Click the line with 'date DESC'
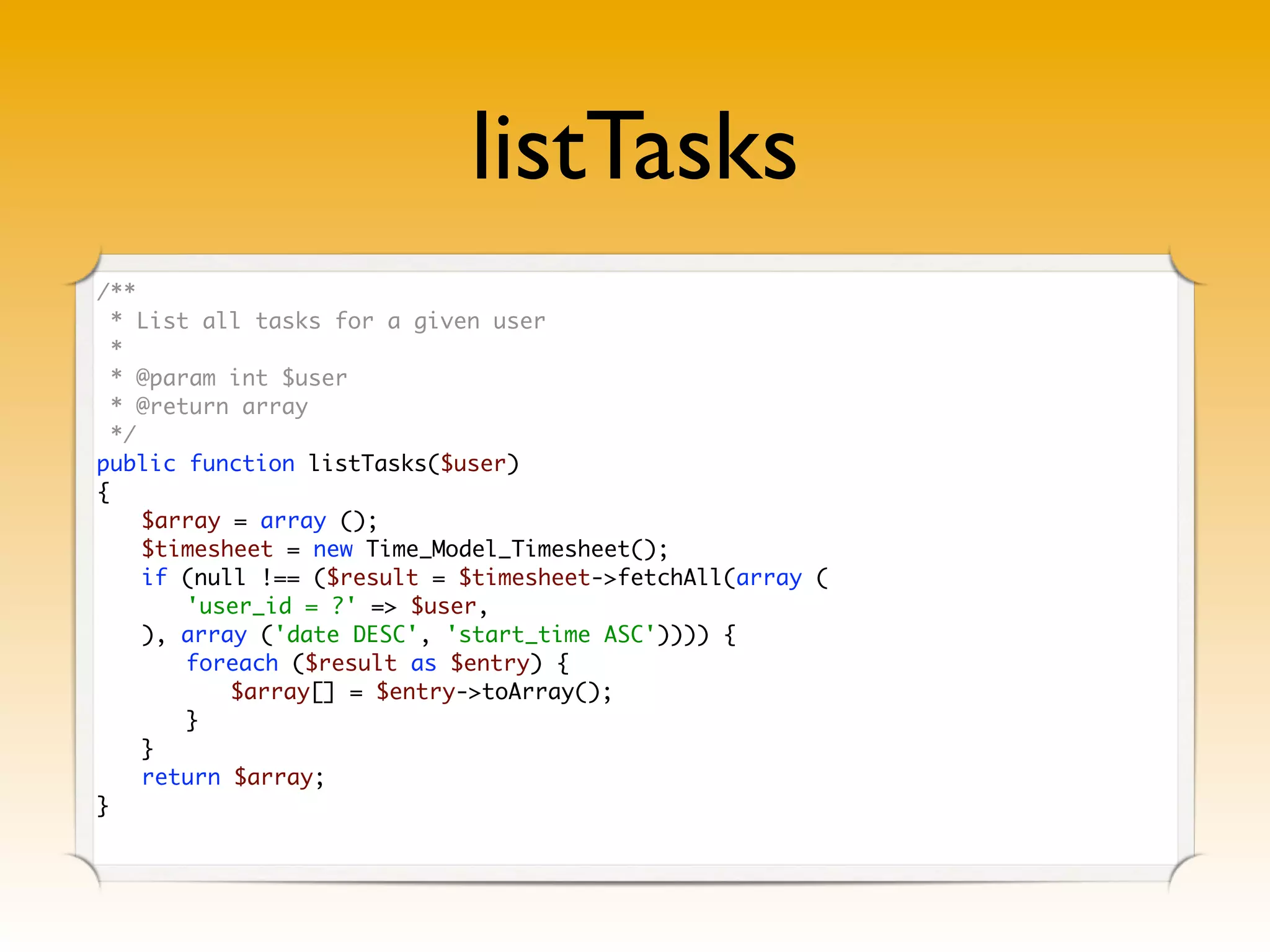The height and width of the screenshot is (952, 1270). [x=438, y=635]
